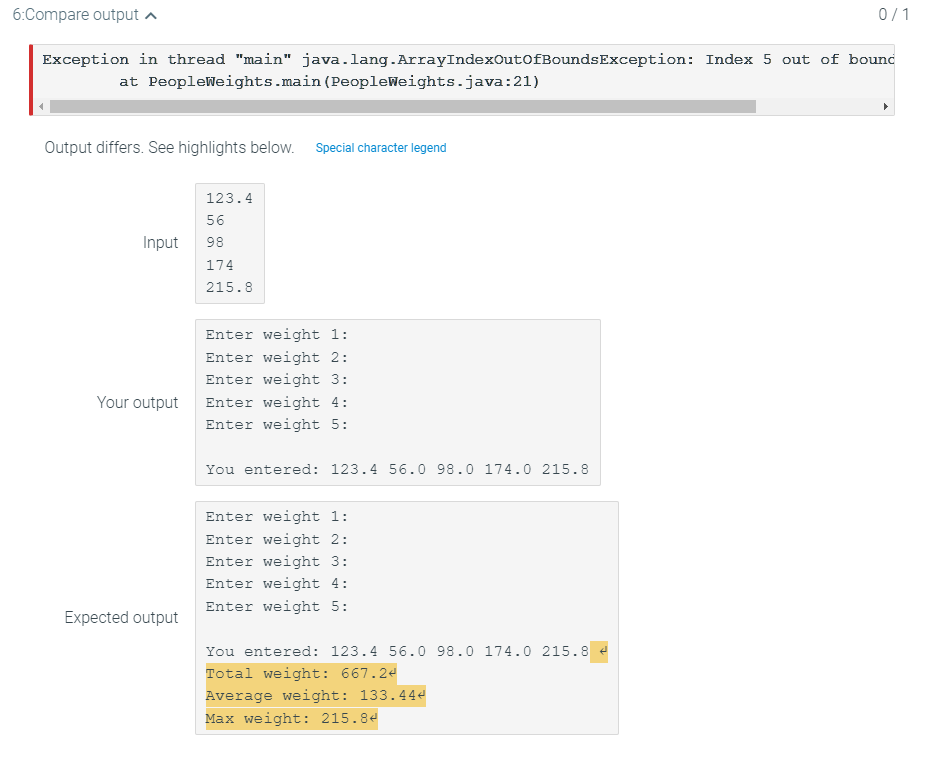Select the highlighted Average weight line
The width and height of the screenshot is (930, 775).
315,696
